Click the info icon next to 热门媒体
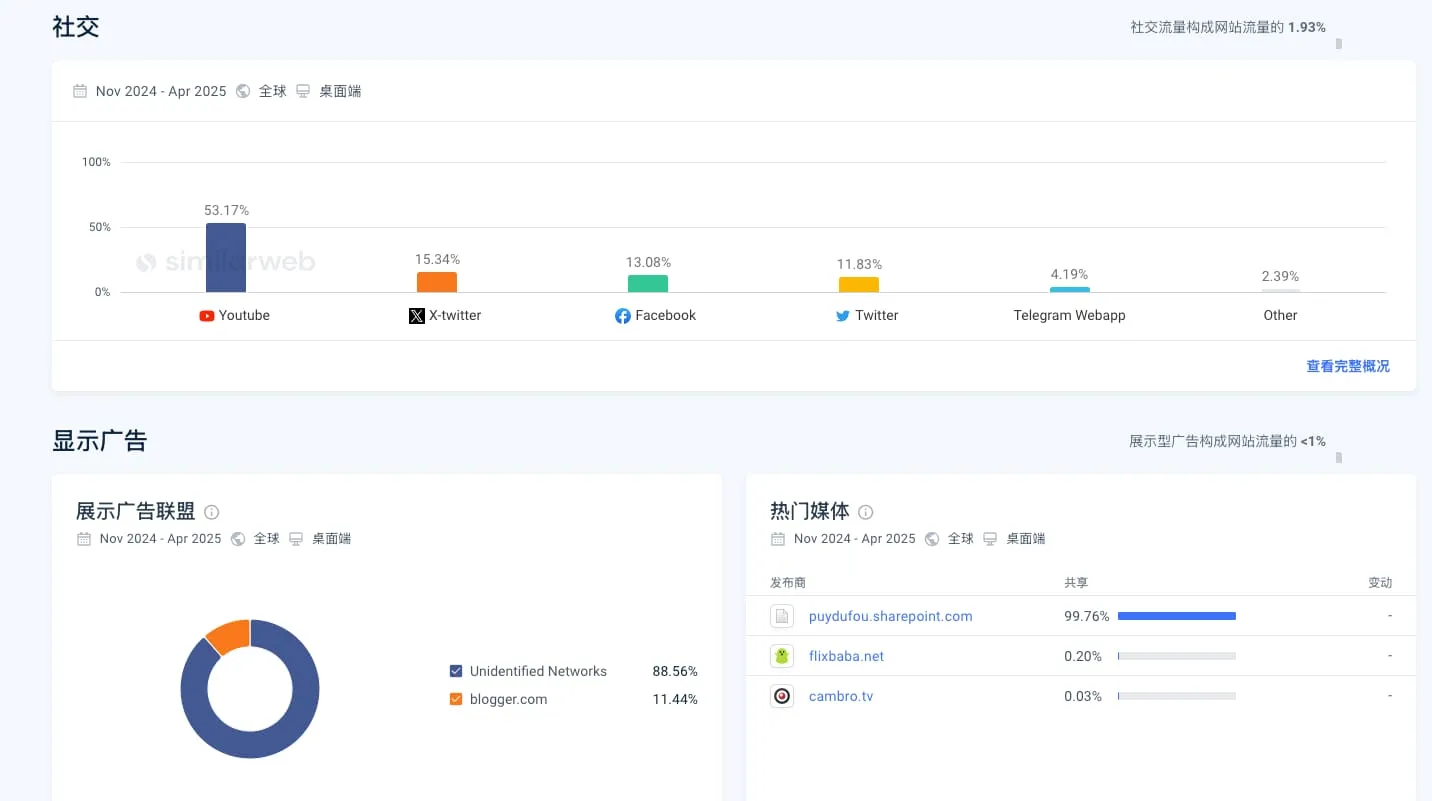Screen dimensions: 1432x801 click(865, 512)
